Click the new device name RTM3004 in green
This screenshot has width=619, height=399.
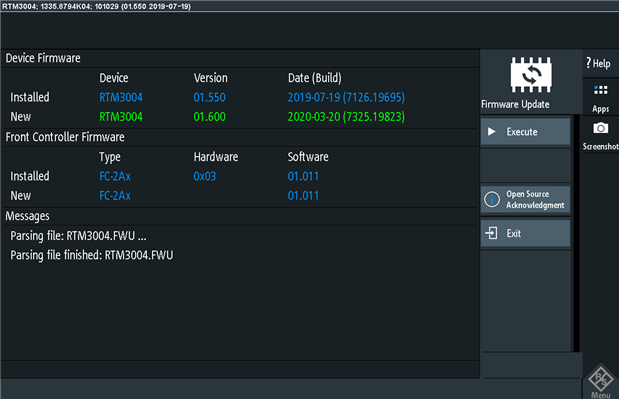pyautogui.click(x=121, y=117)
